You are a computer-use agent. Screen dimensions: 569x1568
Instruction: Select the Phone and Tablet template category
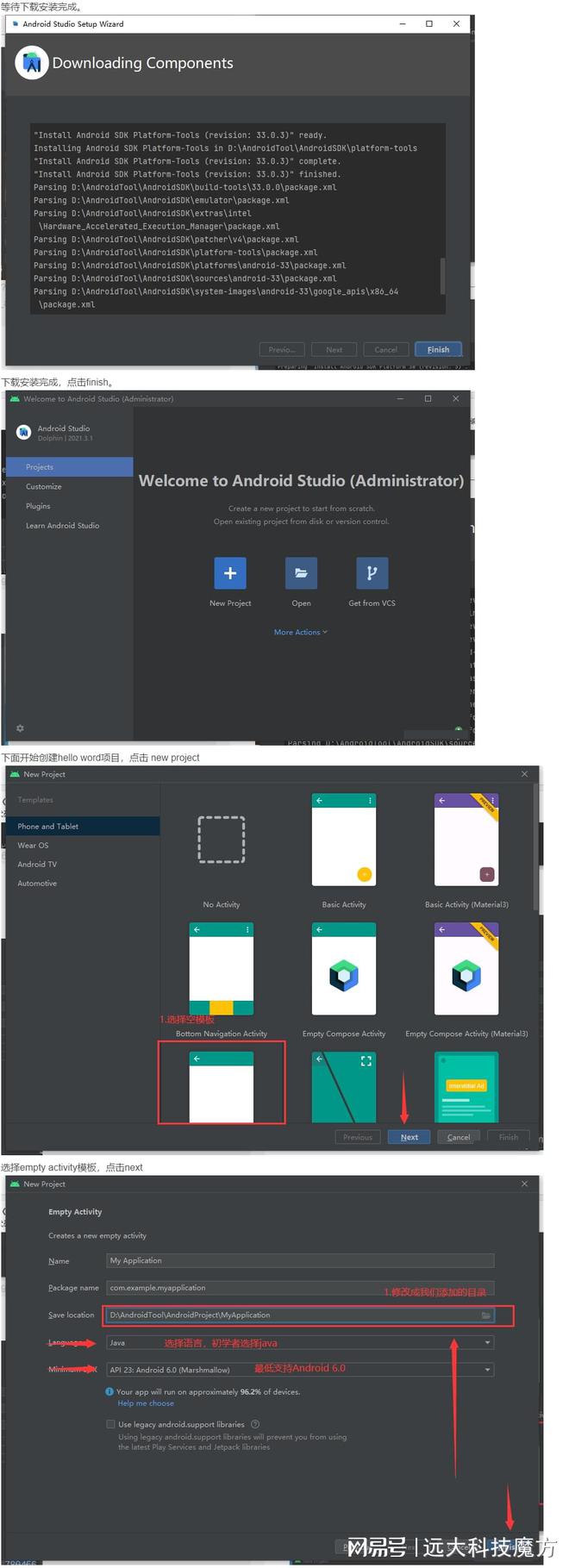point(83,826)
